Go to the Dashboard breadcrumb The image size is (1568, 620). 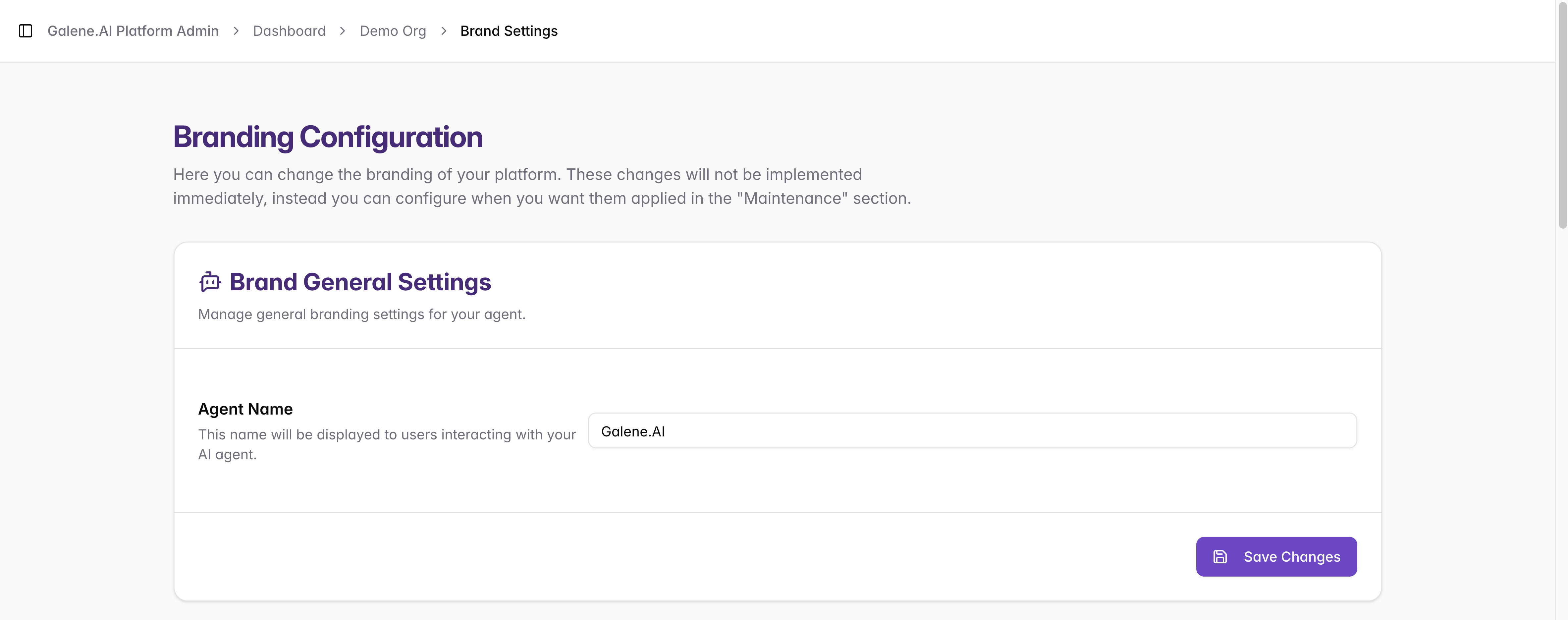click(x=289, y=31)
